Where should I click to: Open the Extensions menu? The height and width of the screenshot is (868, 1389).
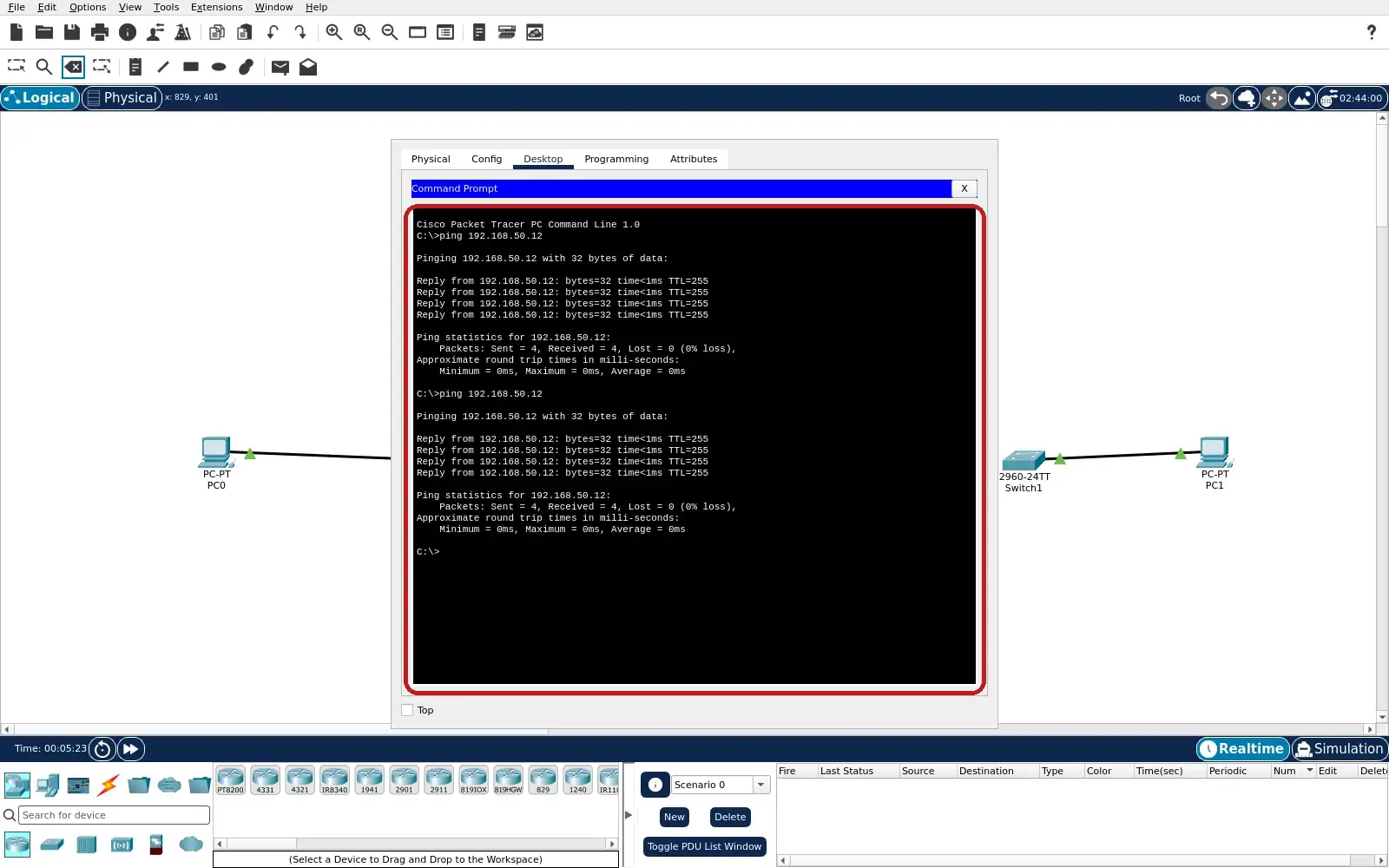point(216,7)
